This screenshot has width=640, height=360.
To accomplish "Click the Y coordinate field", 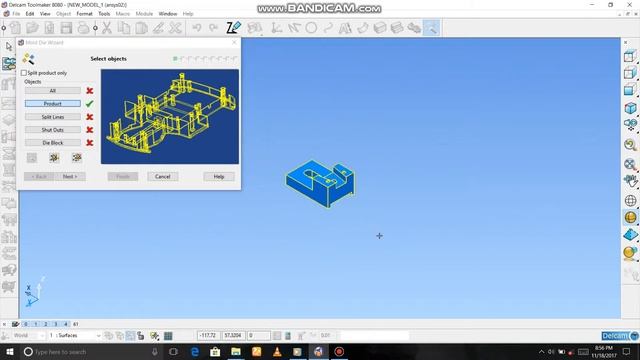I will click(233, 336).
